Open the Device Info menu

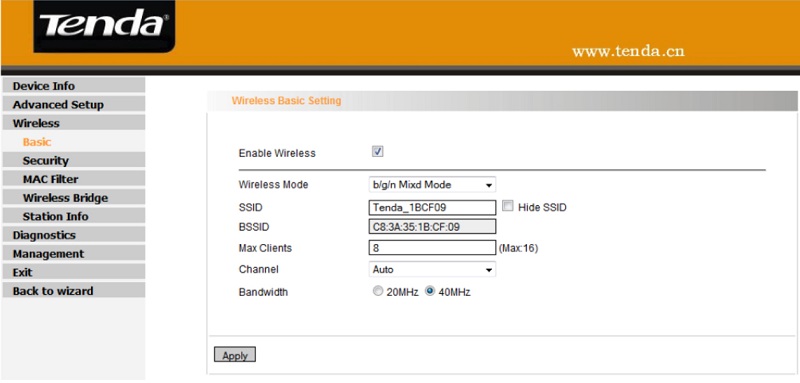(x=73, y=86)
